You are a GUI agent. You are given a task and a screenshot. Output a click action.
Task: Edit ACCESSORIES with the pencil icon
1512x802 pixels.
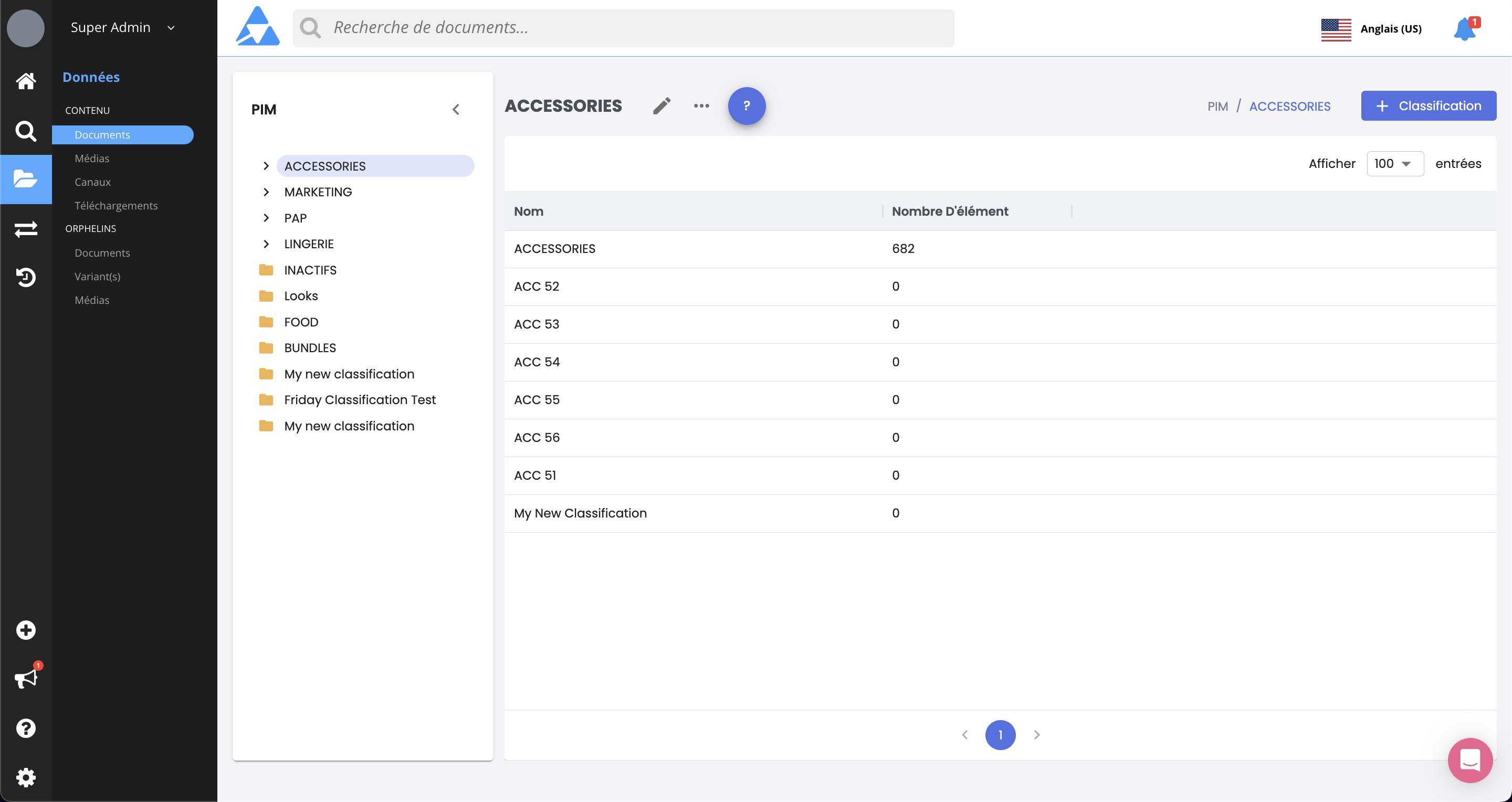pyautogui.click(x=662, y=105)
